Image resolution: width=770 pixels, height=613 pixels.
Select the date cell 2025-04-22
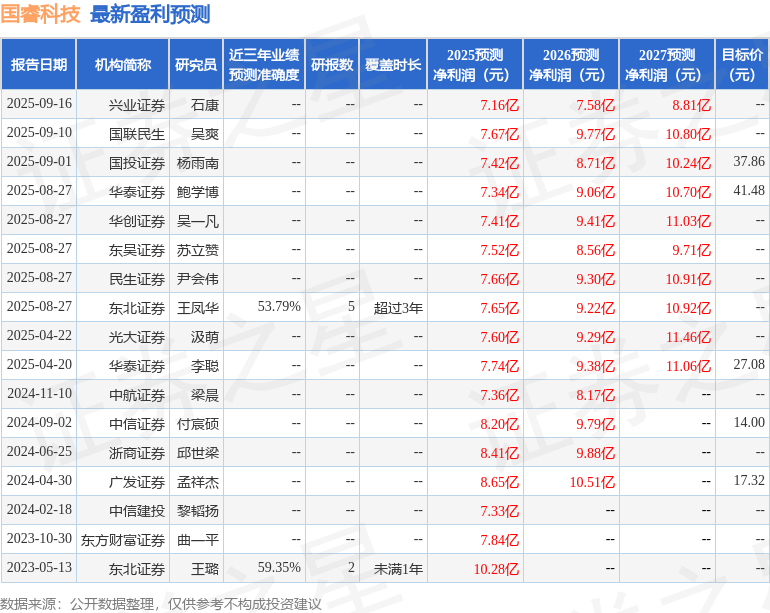39,335
